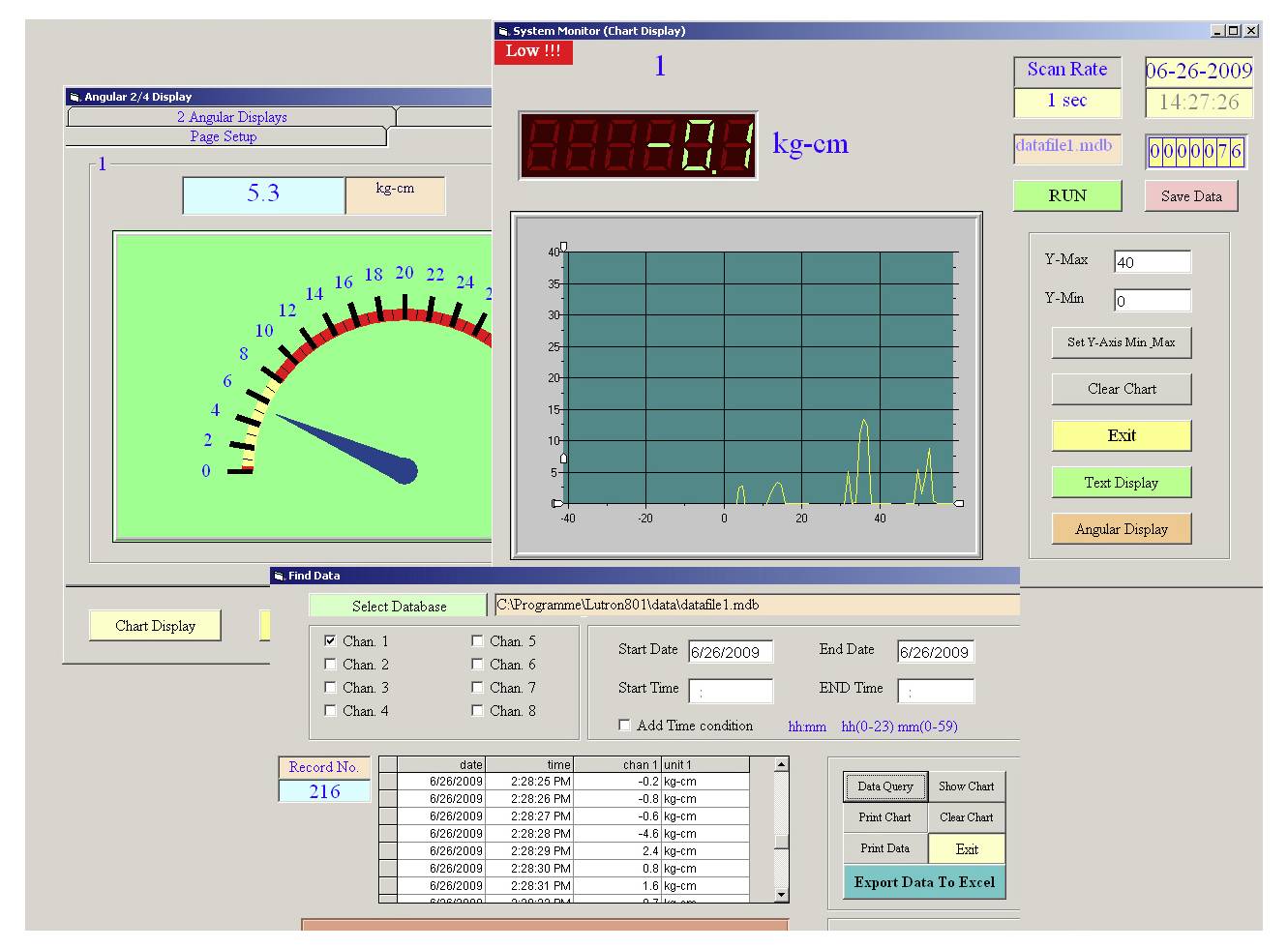
Task: Click Chart Display button in Angular window
Action: pos(155,626)
